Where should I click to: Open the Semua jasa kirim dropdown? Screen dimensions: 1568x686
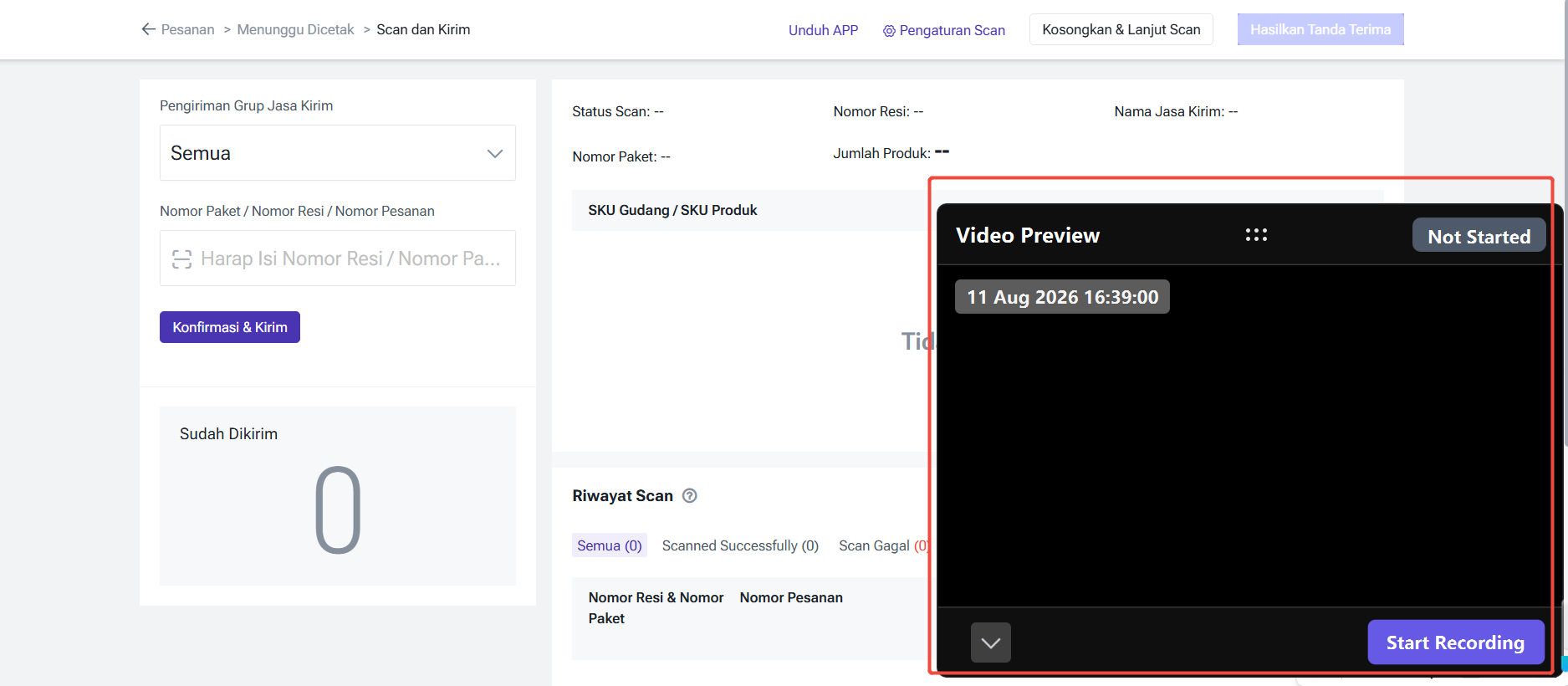pos(337,153)
